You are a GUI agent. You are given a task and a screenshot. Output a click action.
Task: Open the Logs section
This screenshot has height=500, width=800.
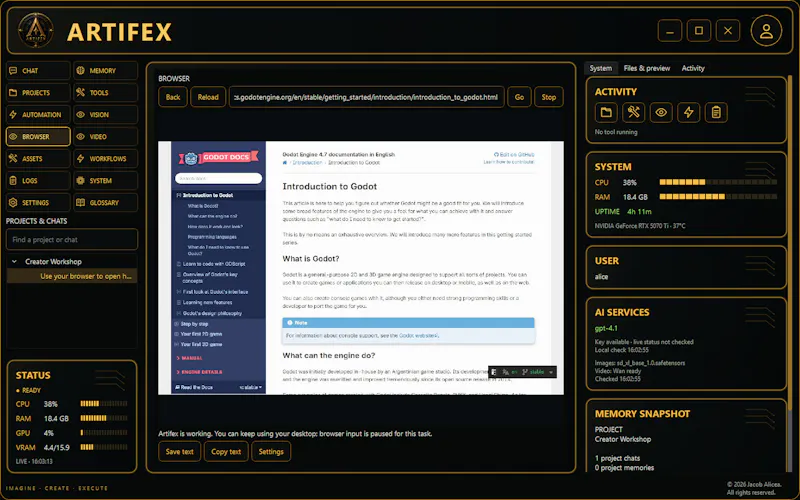coord(38,181)
